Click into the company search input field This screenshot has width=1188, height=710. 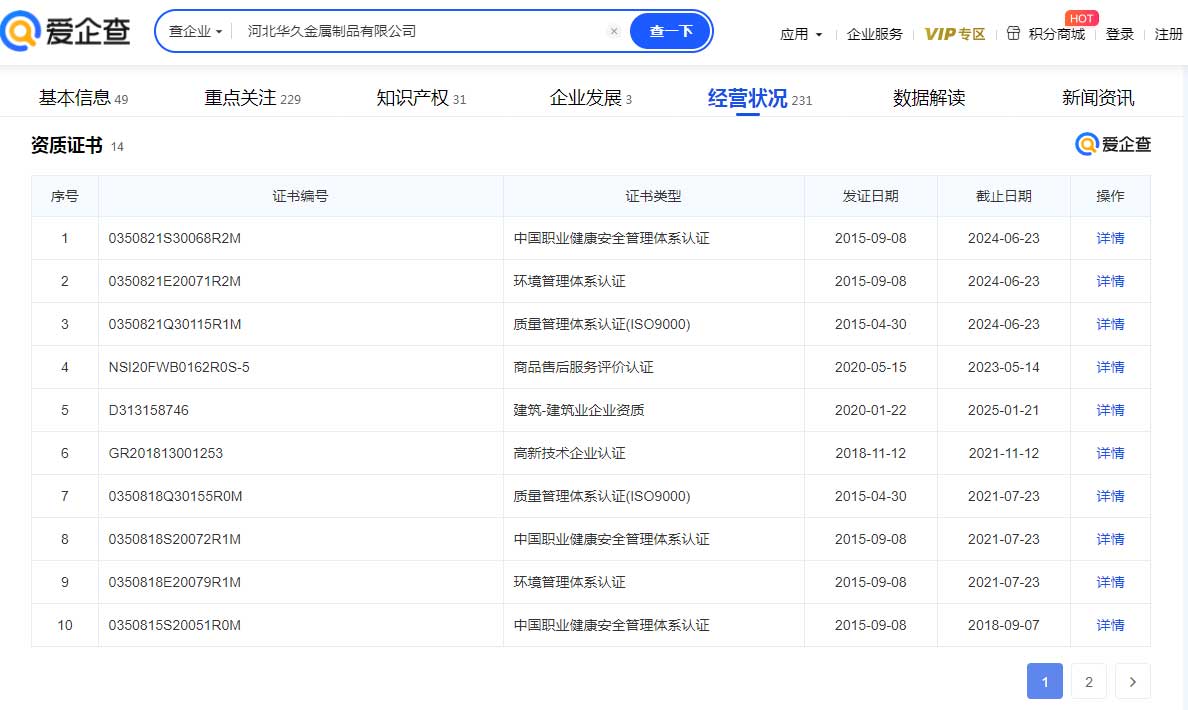tap(420, 31)
